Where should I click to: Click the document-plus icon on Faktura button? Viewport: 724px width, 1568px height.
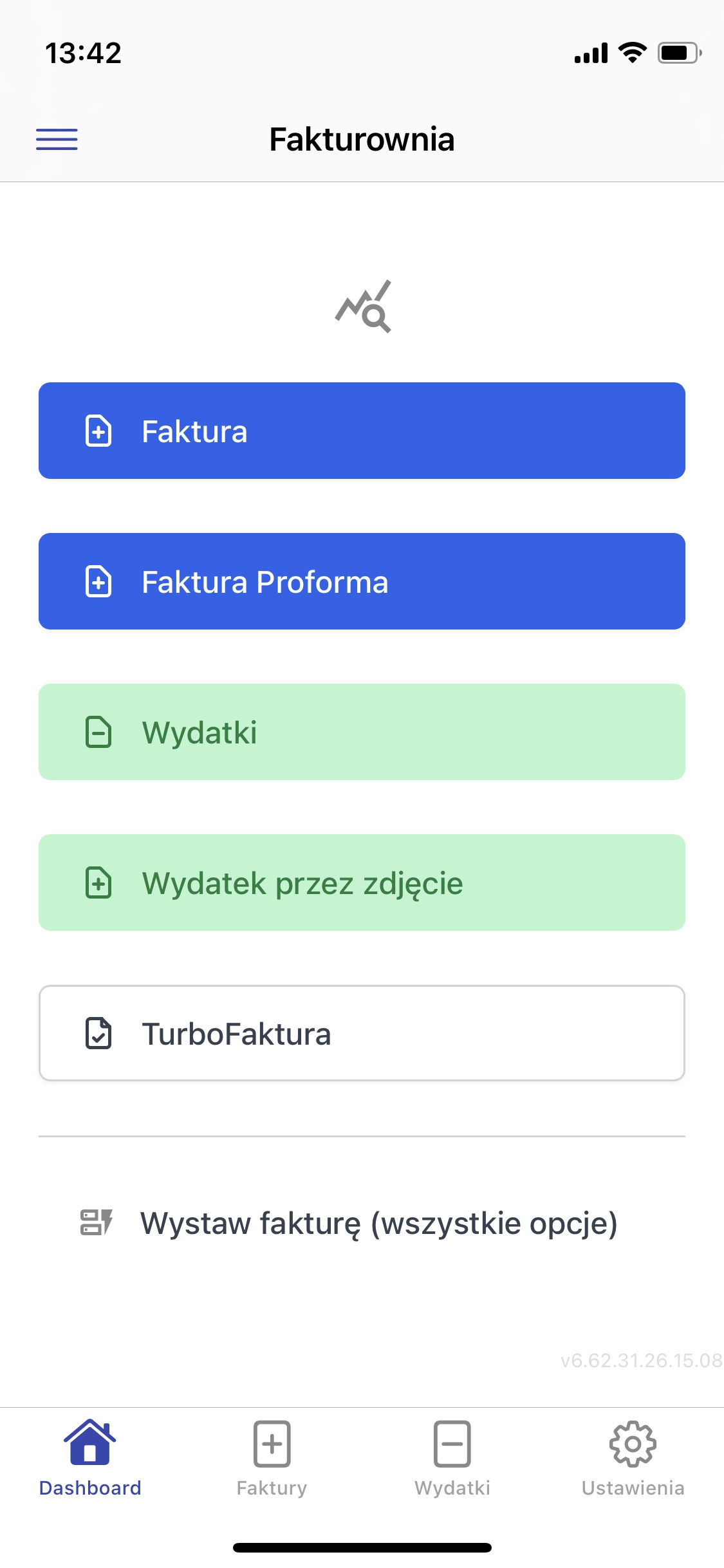pos(98,431)
